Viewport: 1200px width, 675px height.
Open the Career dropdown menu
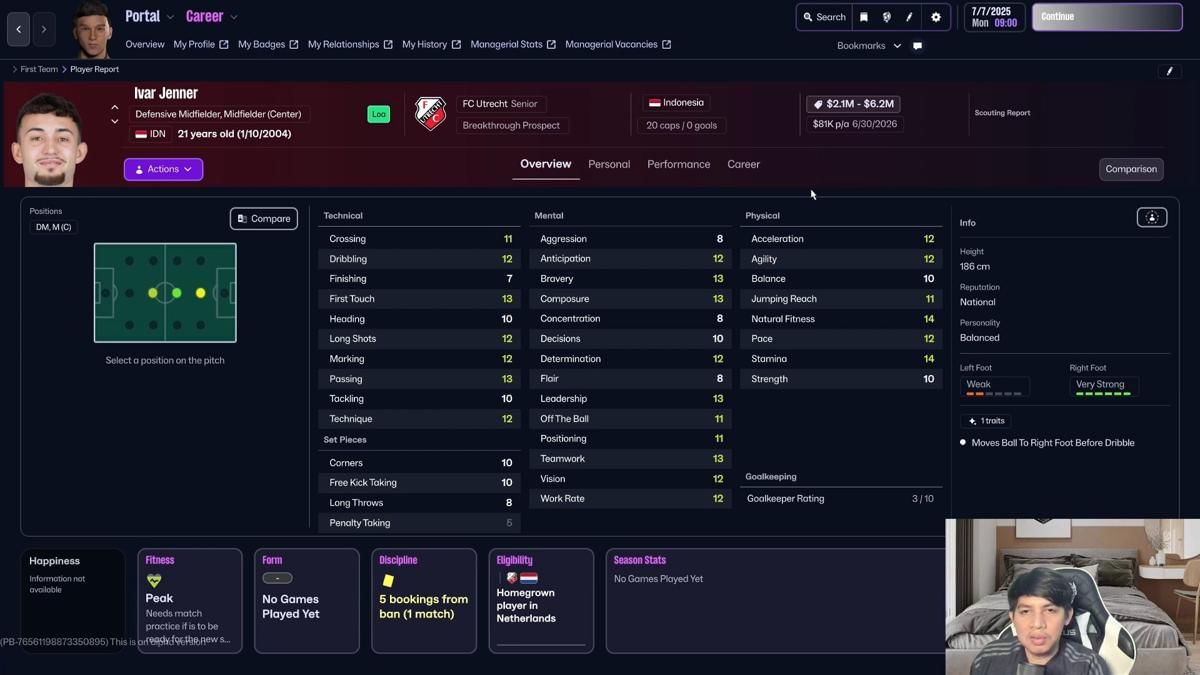tap(211, 17)
